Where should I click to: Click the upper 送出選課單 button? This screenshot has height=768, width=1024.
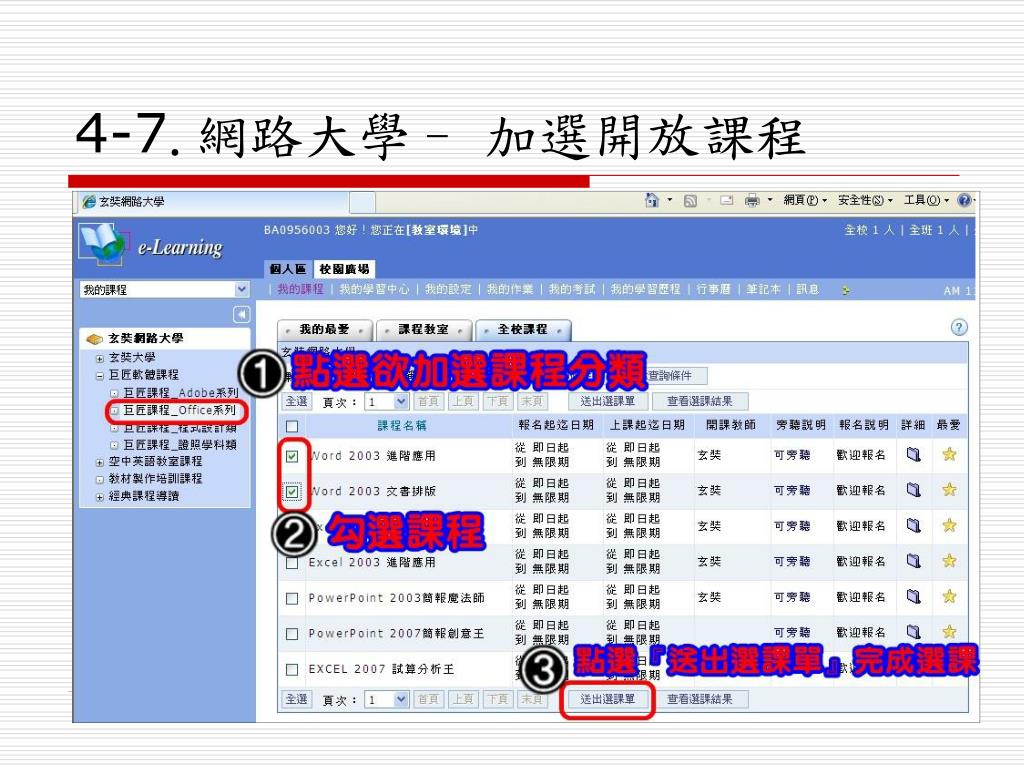coord(608,401)
